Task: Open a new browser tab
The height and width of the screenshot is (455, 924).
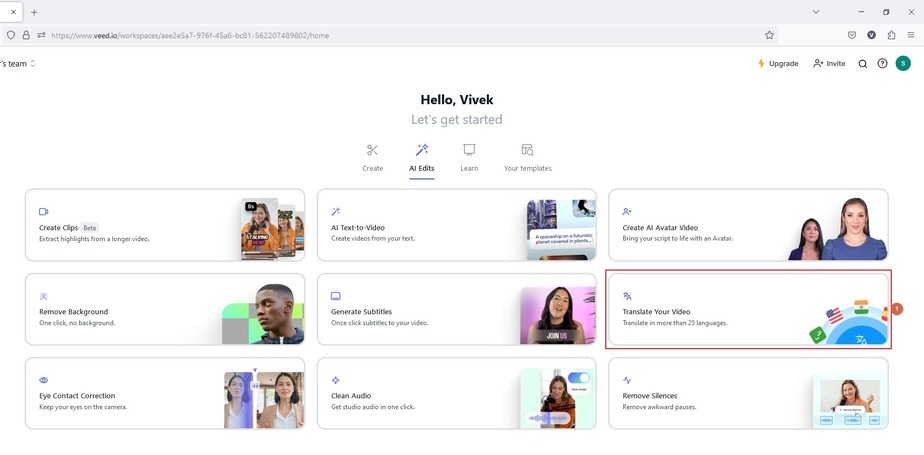Action: 34,12
